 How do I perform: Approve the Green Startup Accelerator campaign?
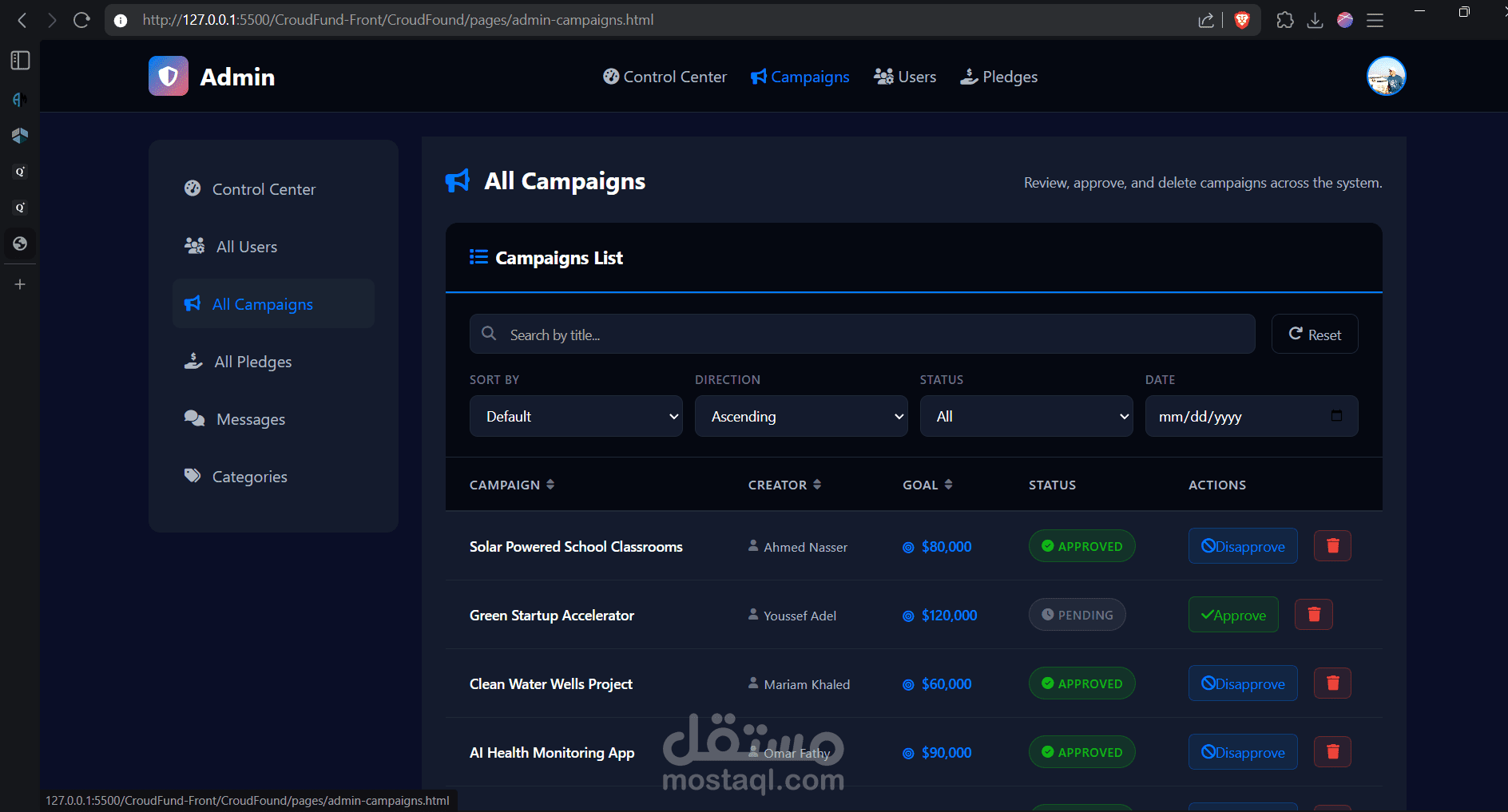1233,615
